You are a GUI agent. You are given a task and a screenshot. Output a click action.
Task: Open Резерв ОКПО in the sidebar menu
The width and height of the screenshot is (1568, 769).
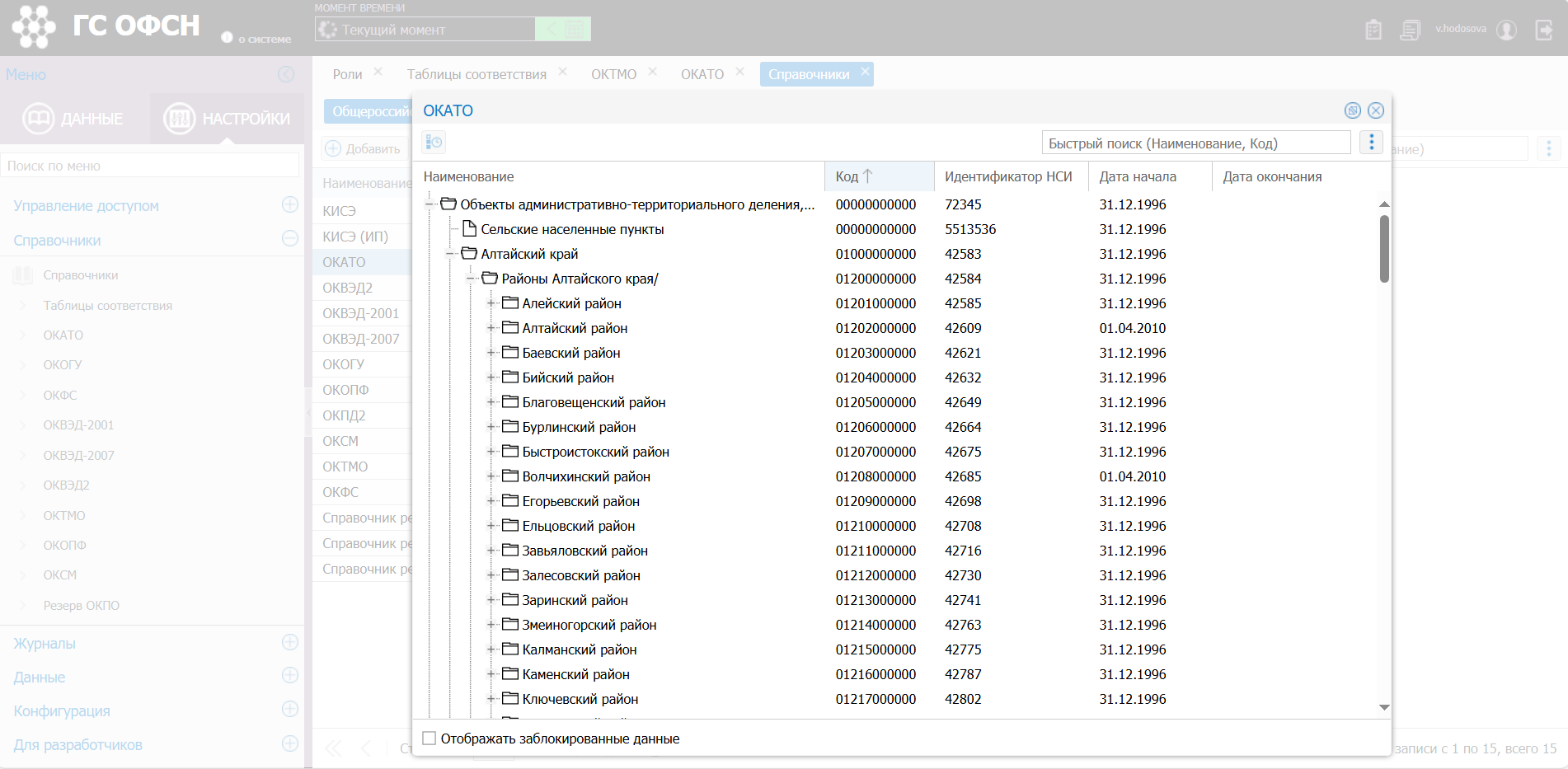click(x=82, y=605)
